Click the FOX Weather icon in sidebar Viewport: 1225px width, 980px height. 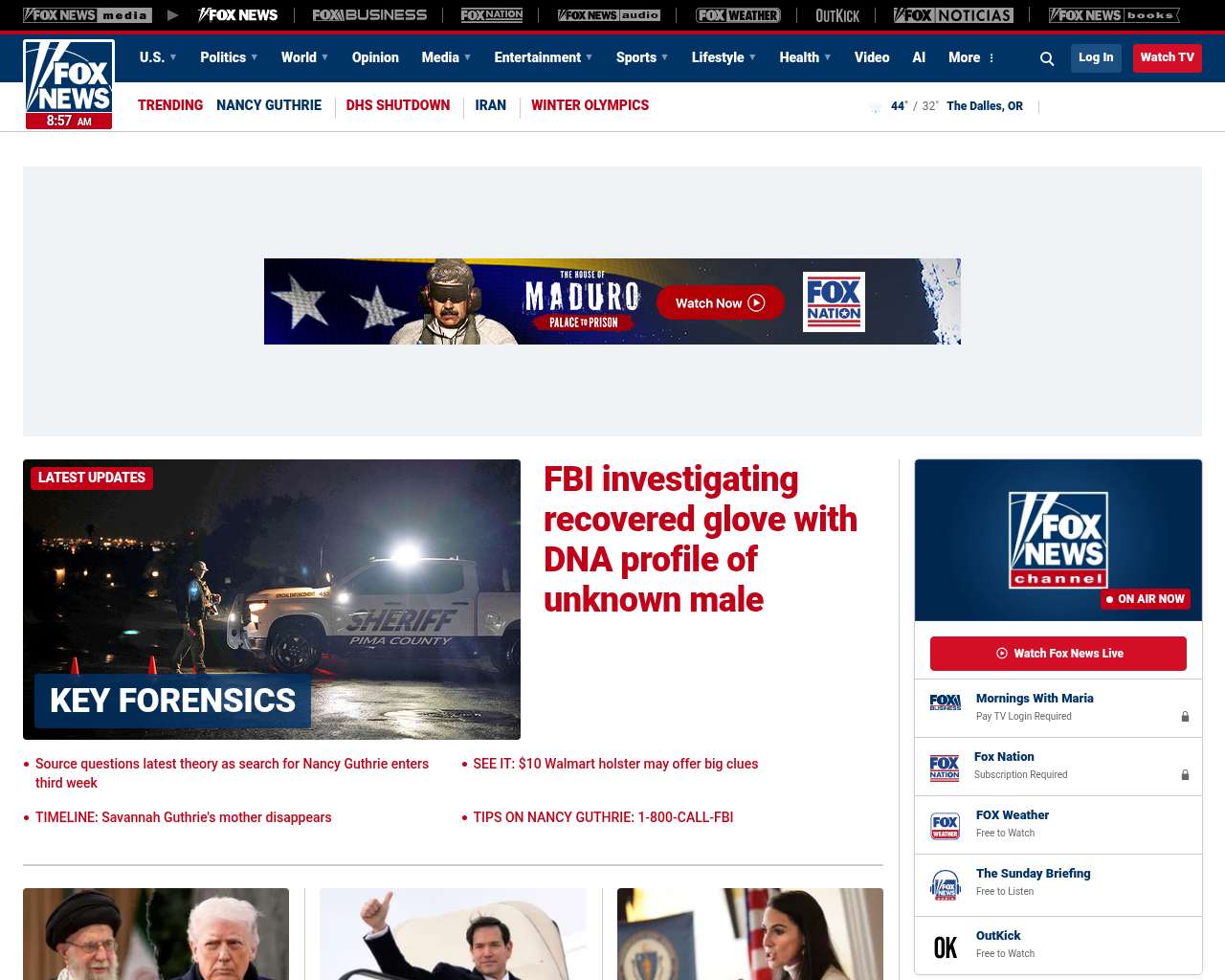click(946, 826)
